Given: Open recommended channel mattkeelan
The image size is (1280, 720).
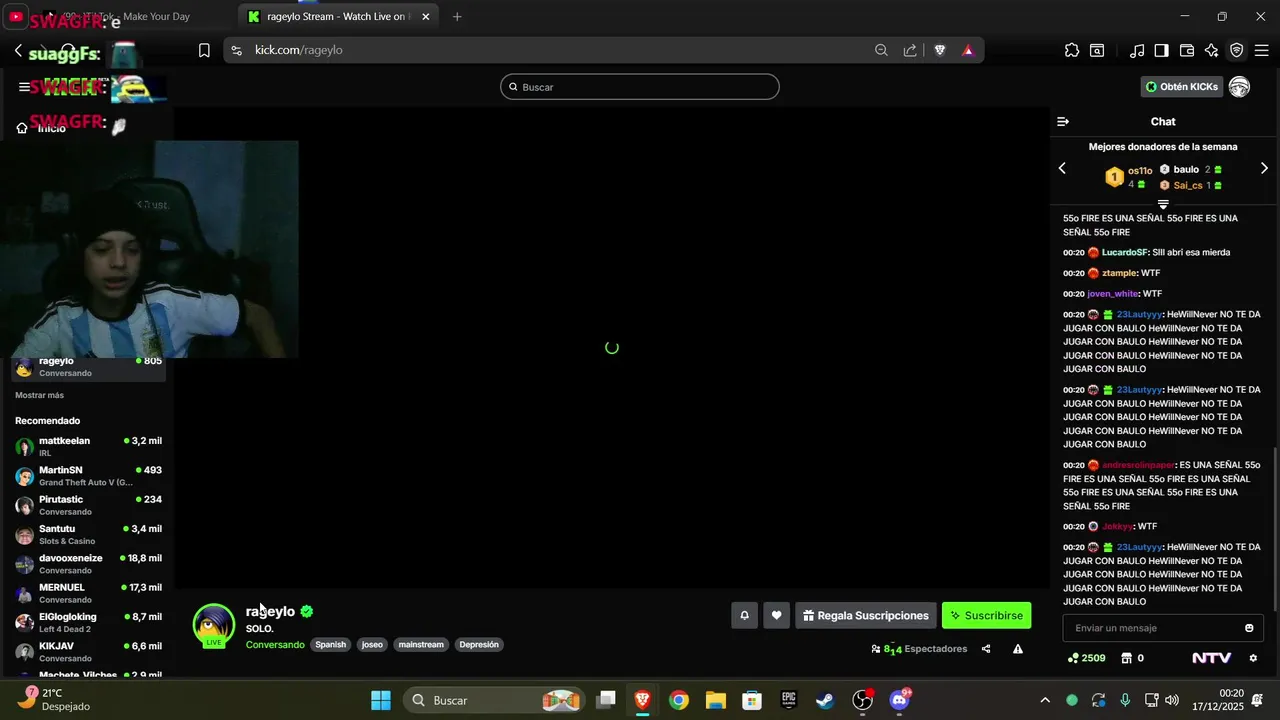Looking at the screenshot, I should click(x=88, y=446).
